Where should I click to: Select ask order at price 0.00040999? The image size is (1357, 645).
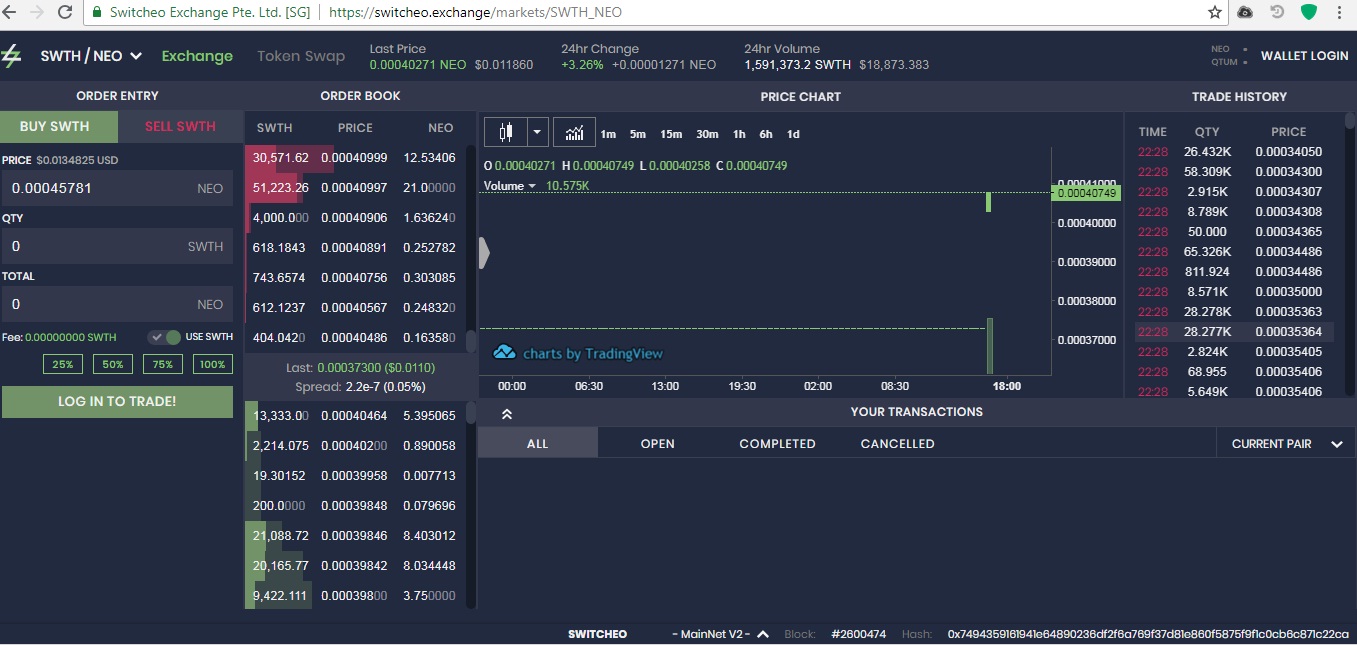click(355, 158)
